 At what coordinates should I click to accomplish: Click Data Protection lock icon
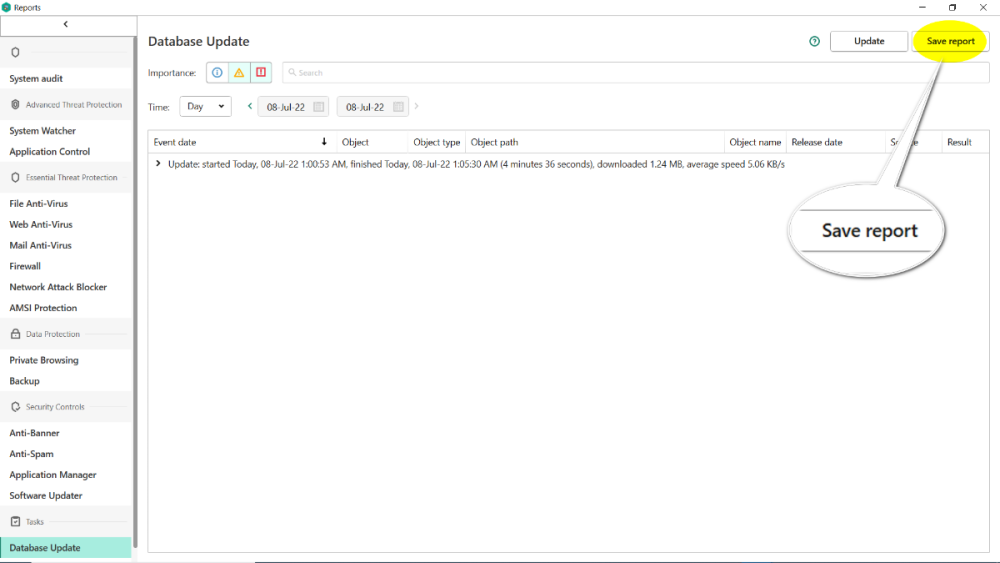[15, 333]
